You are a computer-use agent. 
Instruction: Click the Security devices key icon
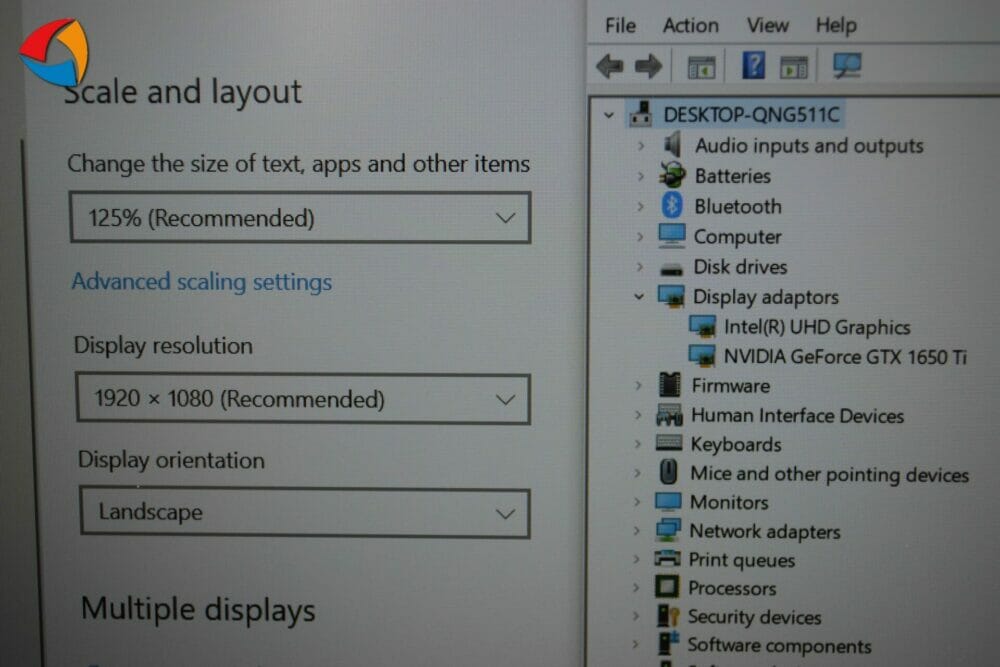(x=667, y=616)
